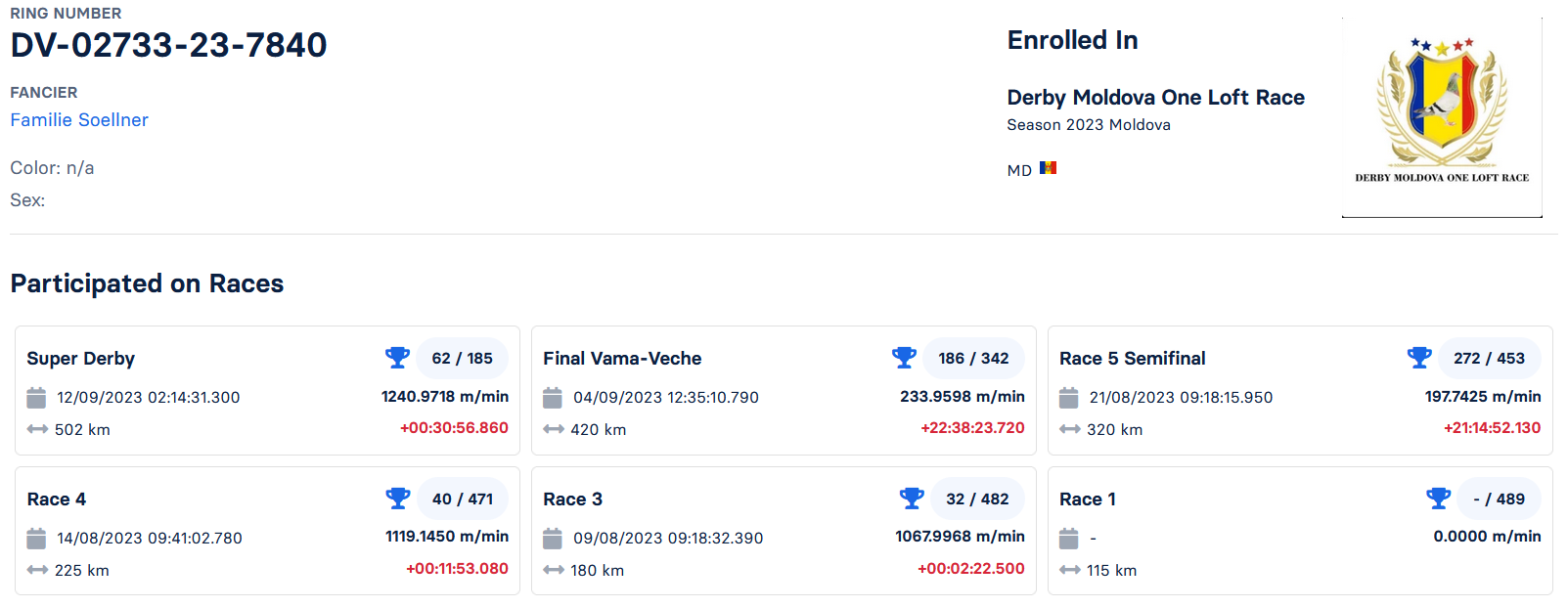This screenshot has width=1568, height=608.
Task: Click the Moldova flag icon next to MD
Action: (1048, 168)
